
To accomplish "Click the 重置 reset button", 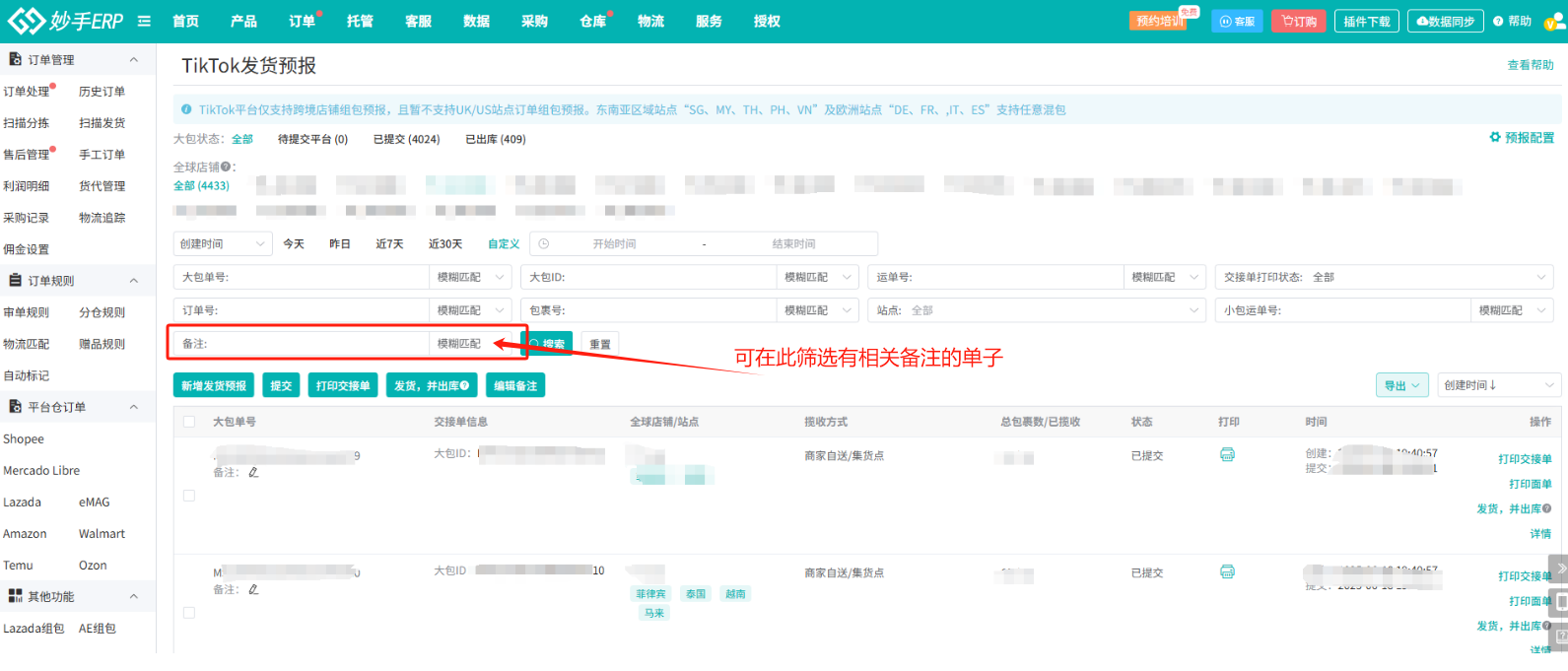I will point(600,344).
